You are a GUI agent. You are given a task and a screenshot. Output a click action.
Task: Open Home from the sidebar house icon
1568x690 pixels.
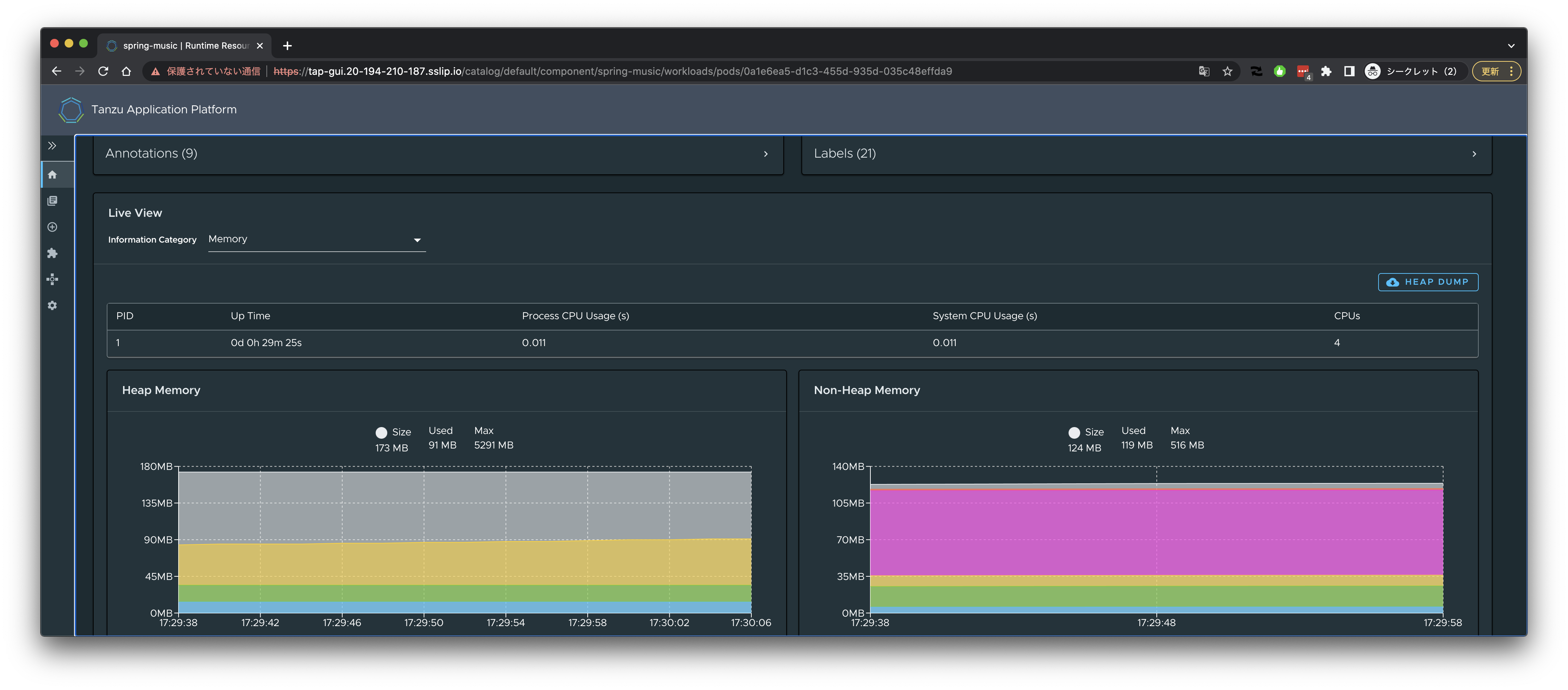(52, 175)
